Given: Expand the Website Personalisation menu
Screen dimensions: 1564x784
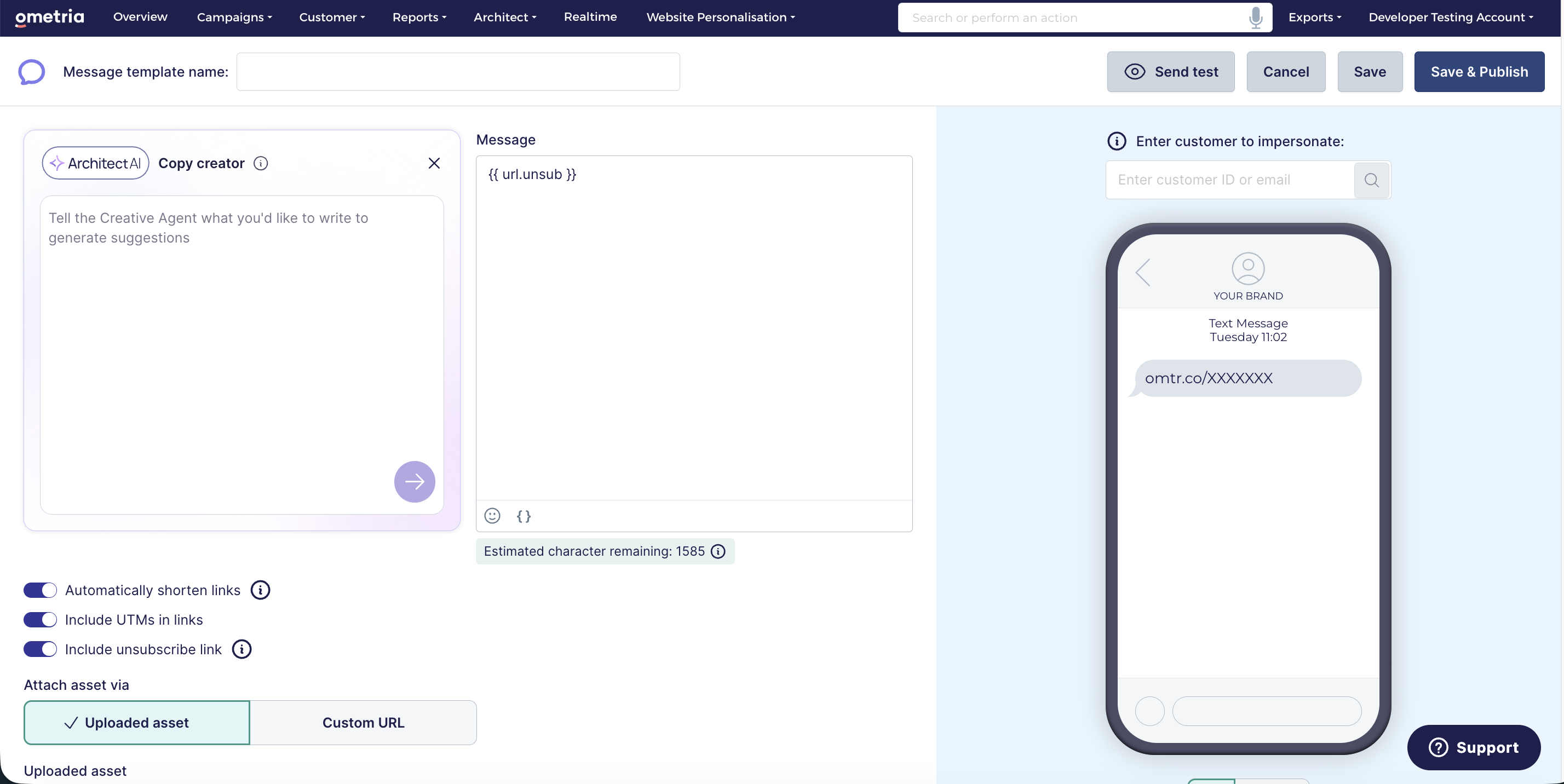Looking at the screenshot, I should (x=721, y=17).
